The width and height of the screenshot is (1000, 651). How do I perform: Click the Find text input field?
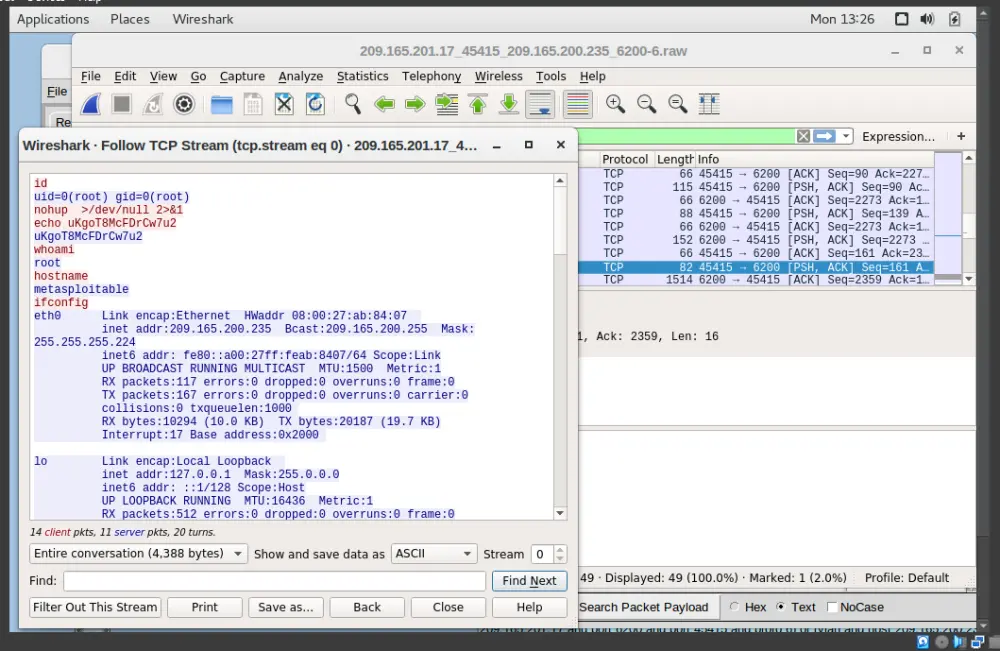(274, 580)
